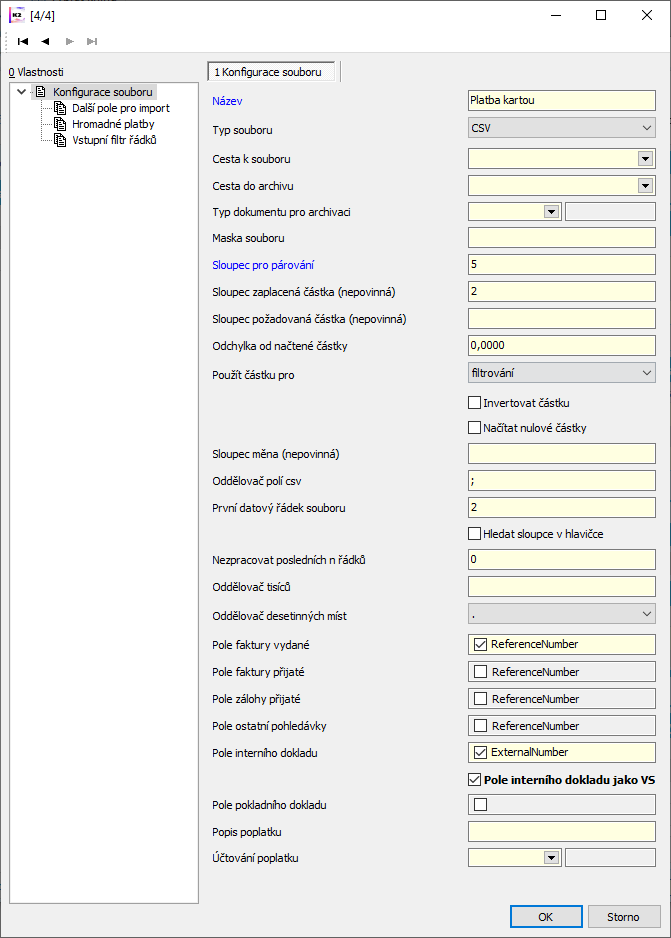Click the Název field with Platba kartou
Viewport: 671px width, 938px height.
click(562, 100)
